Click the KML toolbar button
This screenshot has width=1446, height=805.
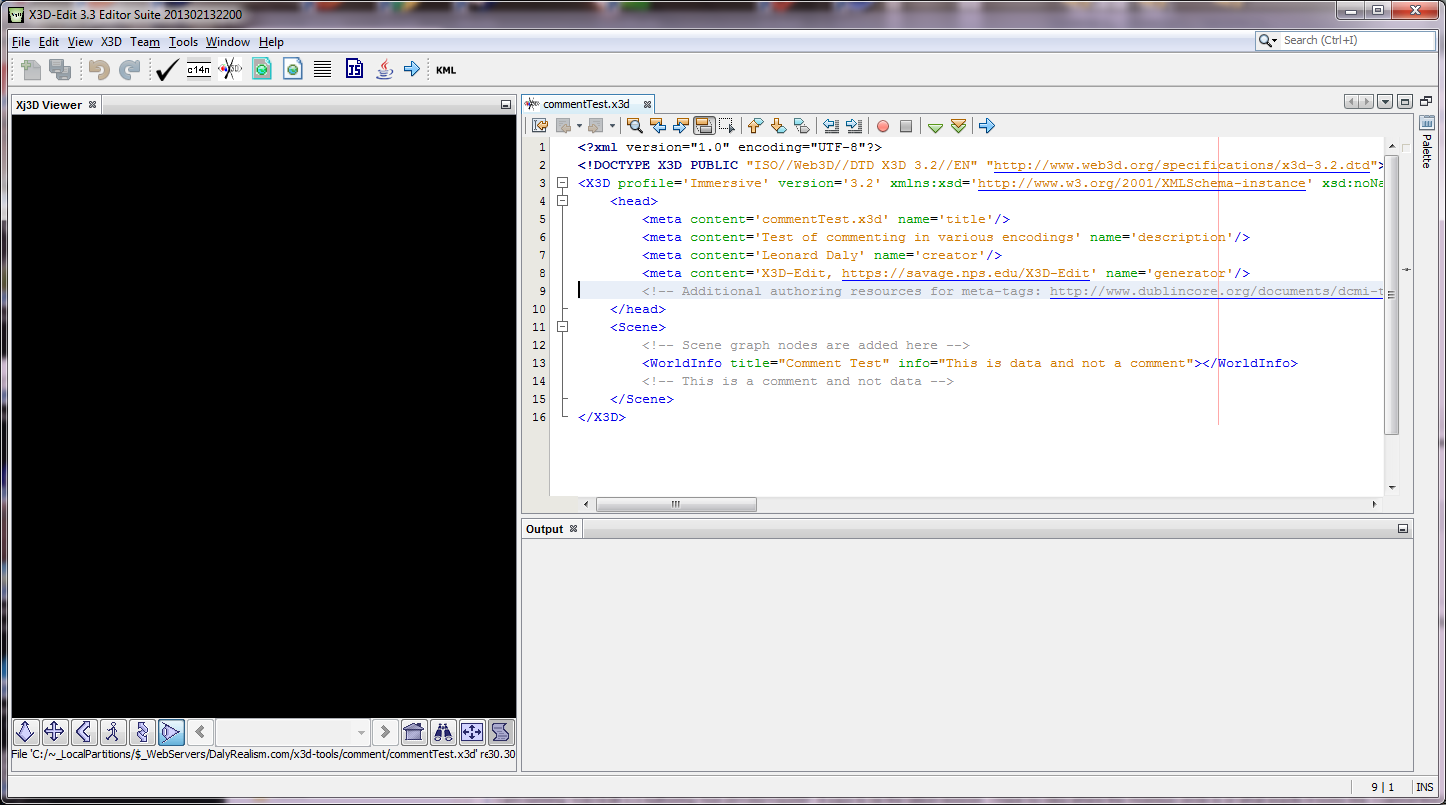446,70
